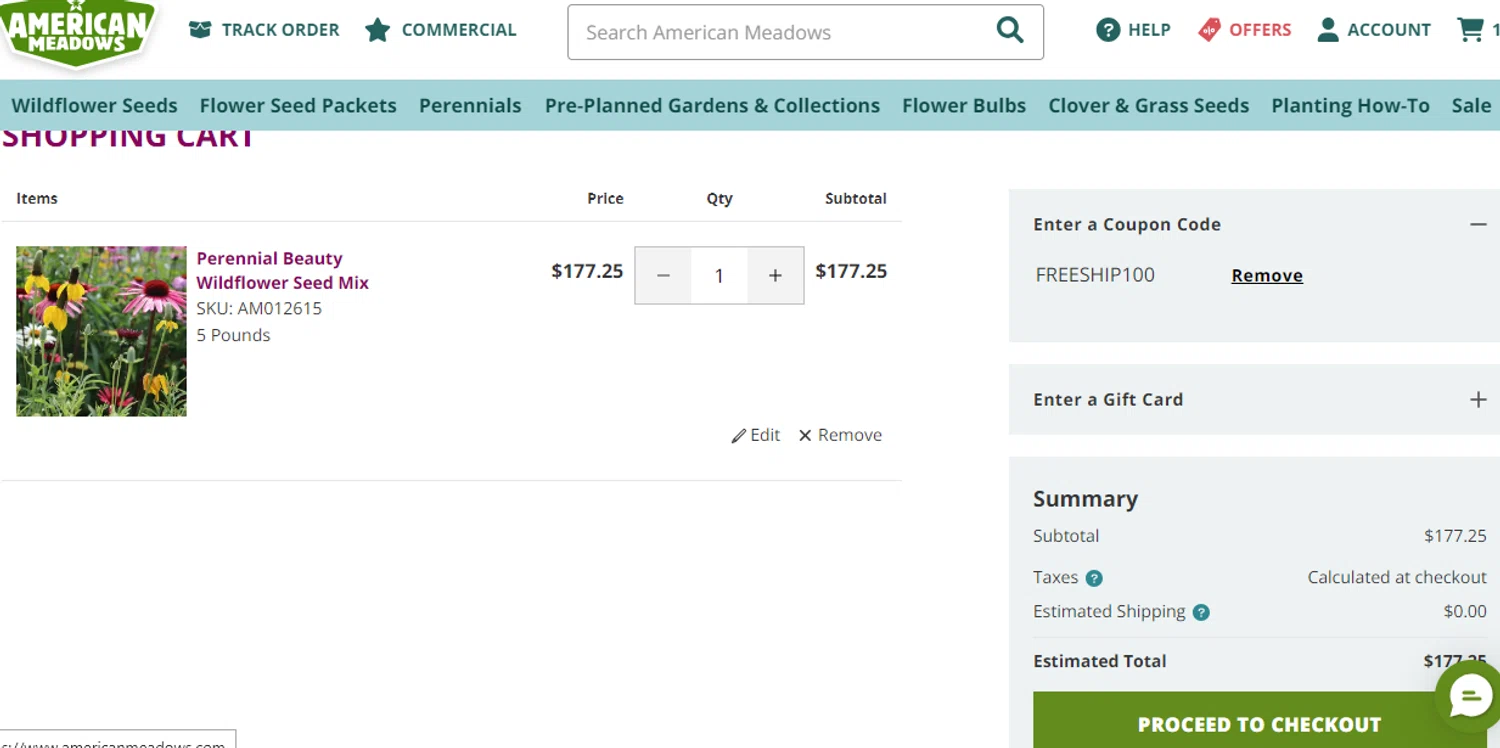The image size is (1500, 748).
Task: Expand the Enter a Gift Card section
Action: (x=1478, y=400)
